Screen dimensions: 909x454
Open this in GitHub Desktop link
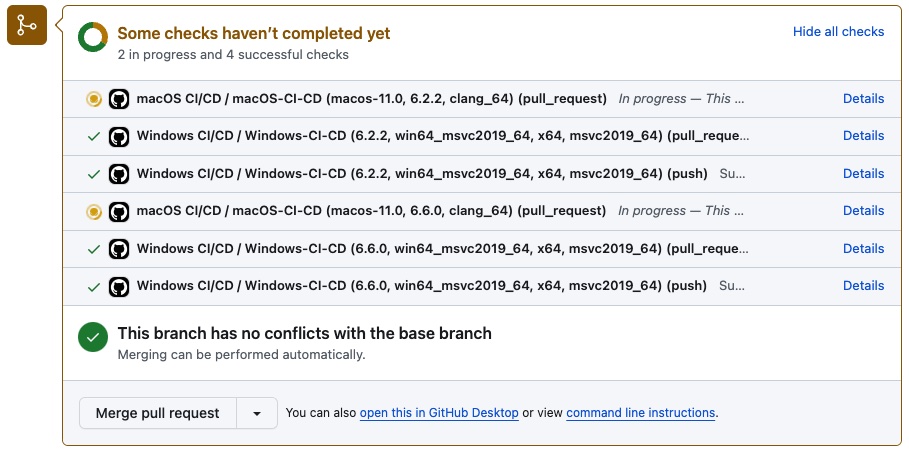pyautogui.click(x=439, y=413)
